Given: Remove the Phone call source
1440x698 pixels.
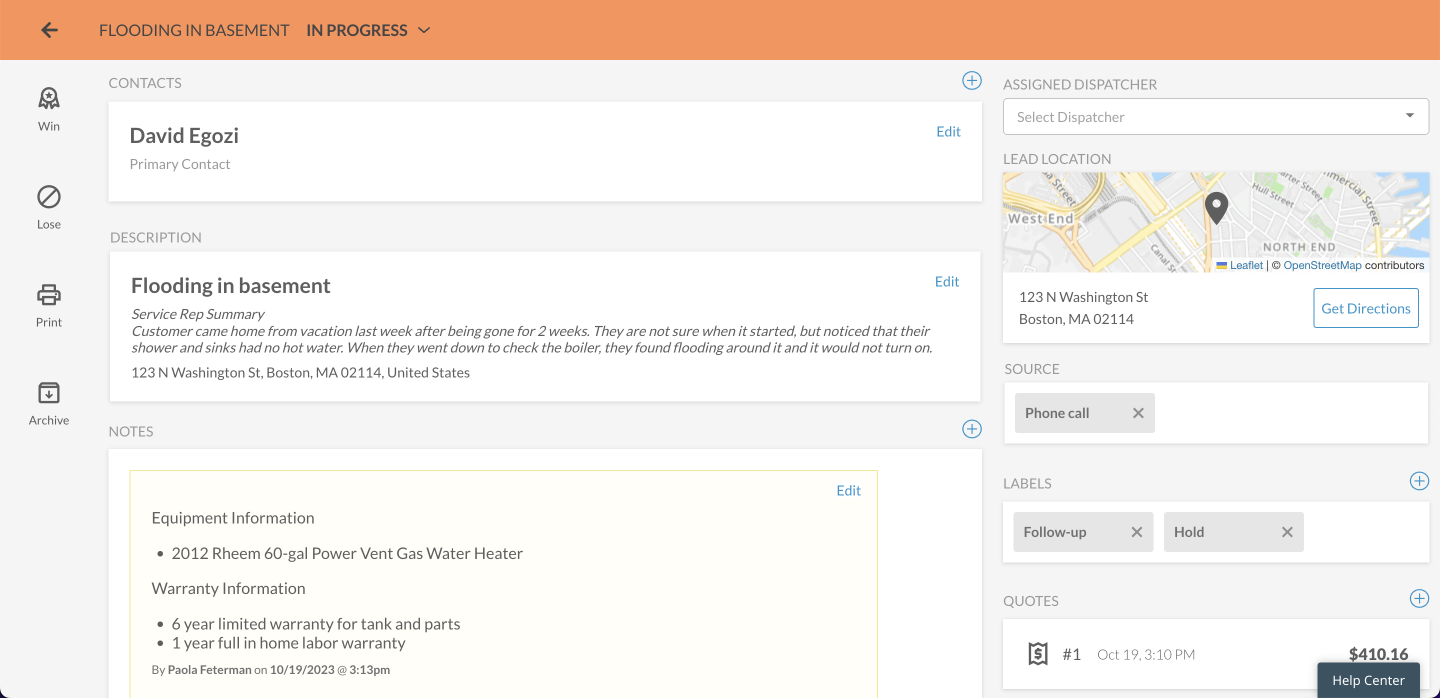Looking at the screenshot, I should [x=1137, y=412].
